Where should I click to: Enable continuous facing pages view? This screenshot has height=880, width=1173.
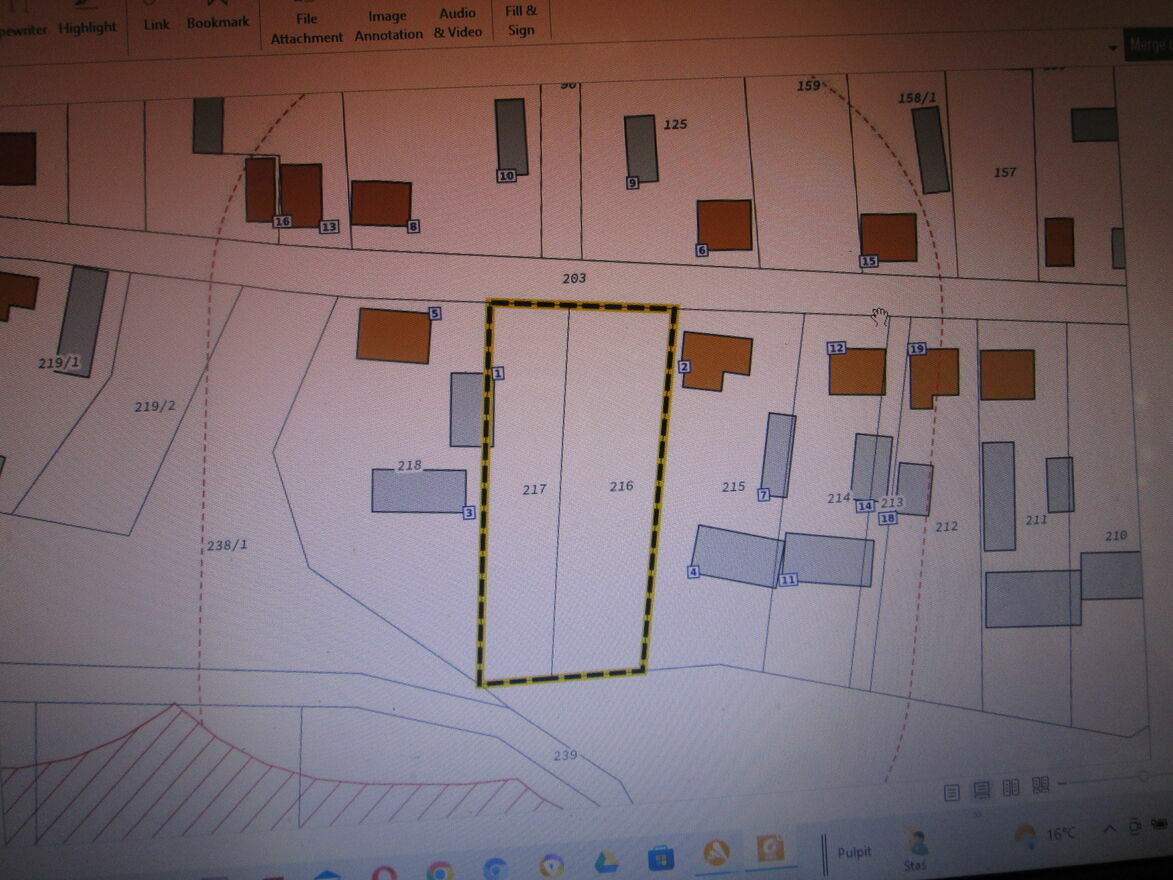(x=1040, y=784)
